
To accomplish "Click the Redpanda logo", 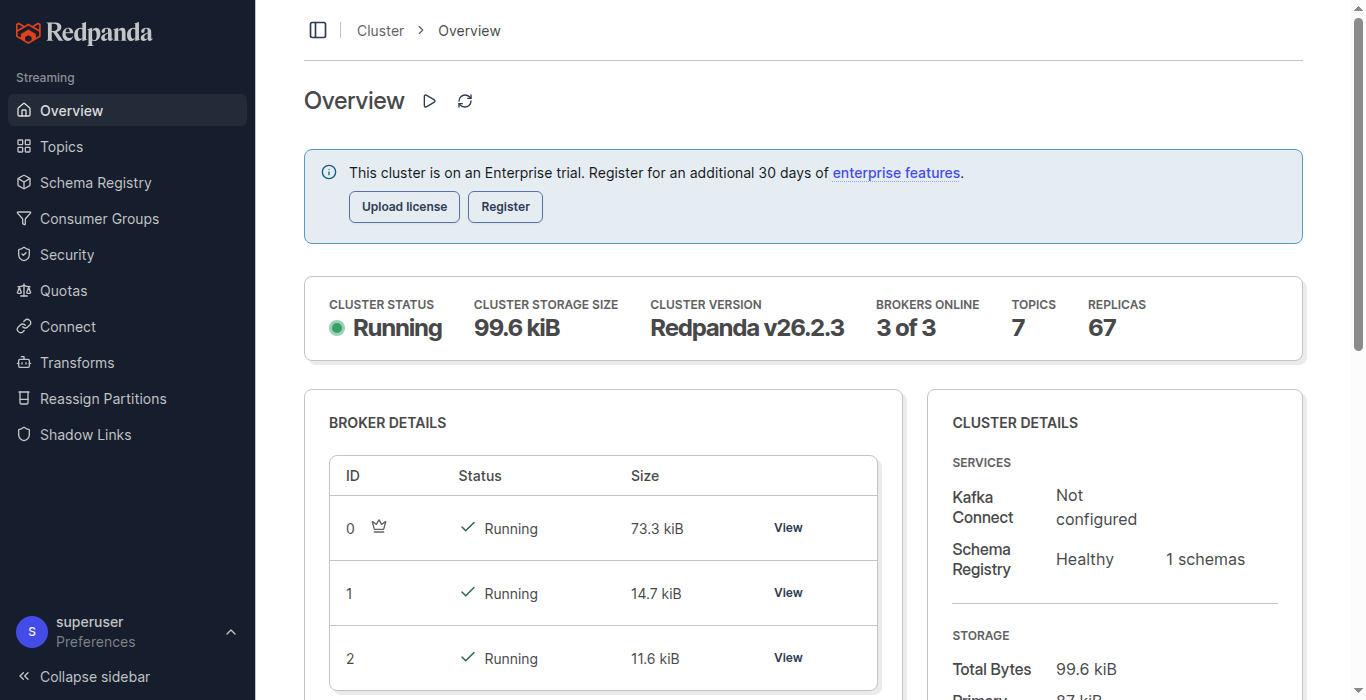I will tap(84, 33).
